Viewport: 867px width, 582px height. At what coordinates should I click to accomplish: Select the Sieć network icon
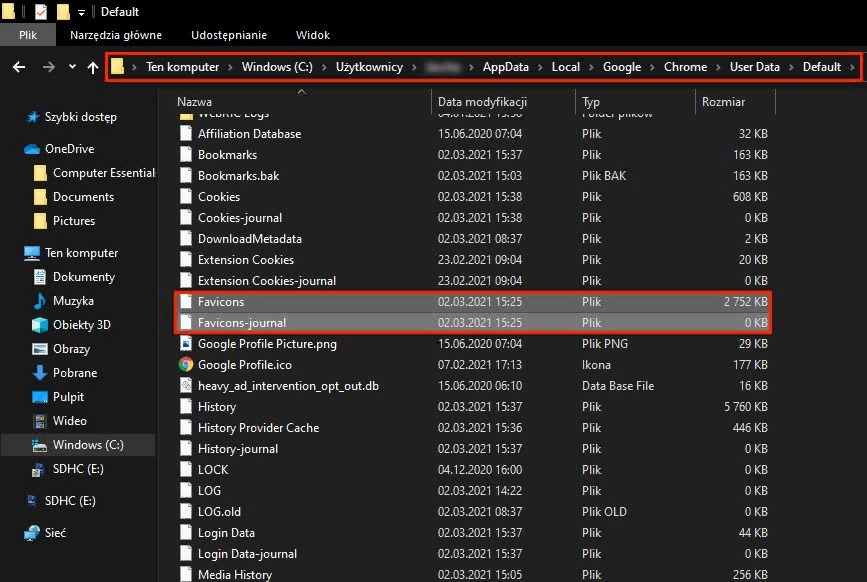(x=32, y=533)
